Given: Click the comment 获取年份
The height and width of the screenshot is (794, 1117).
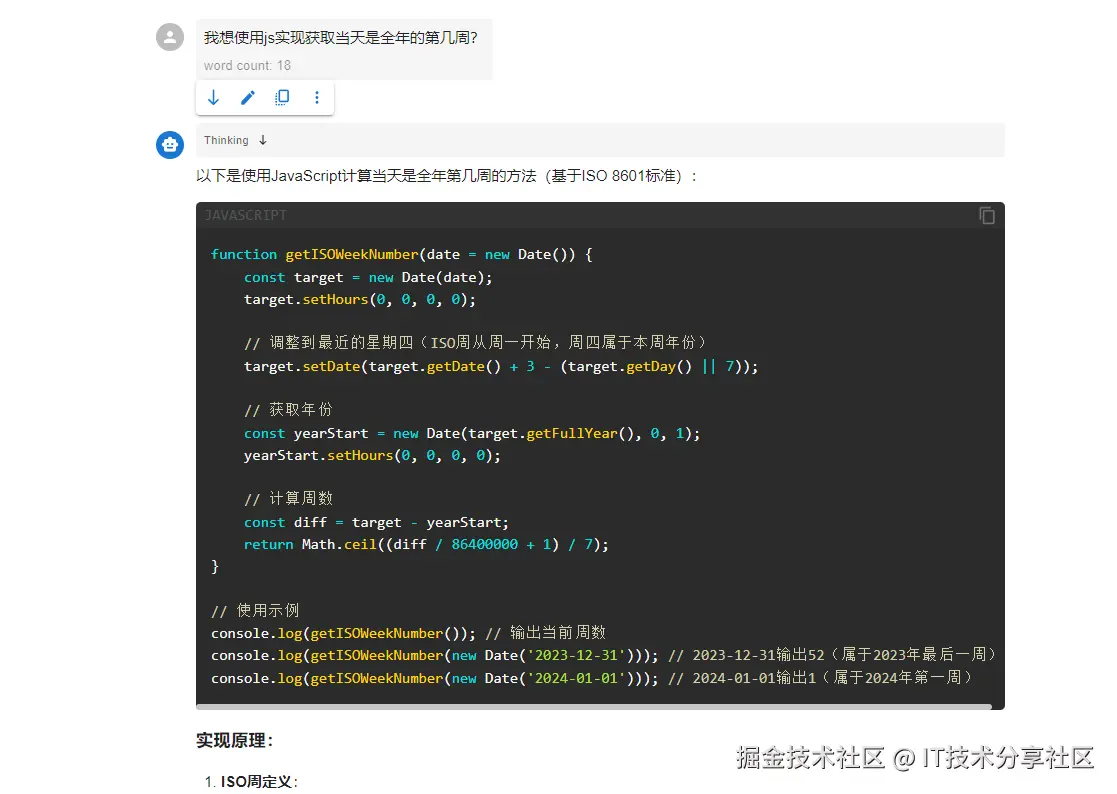Looking at the screenshot, I should point(288,409).
